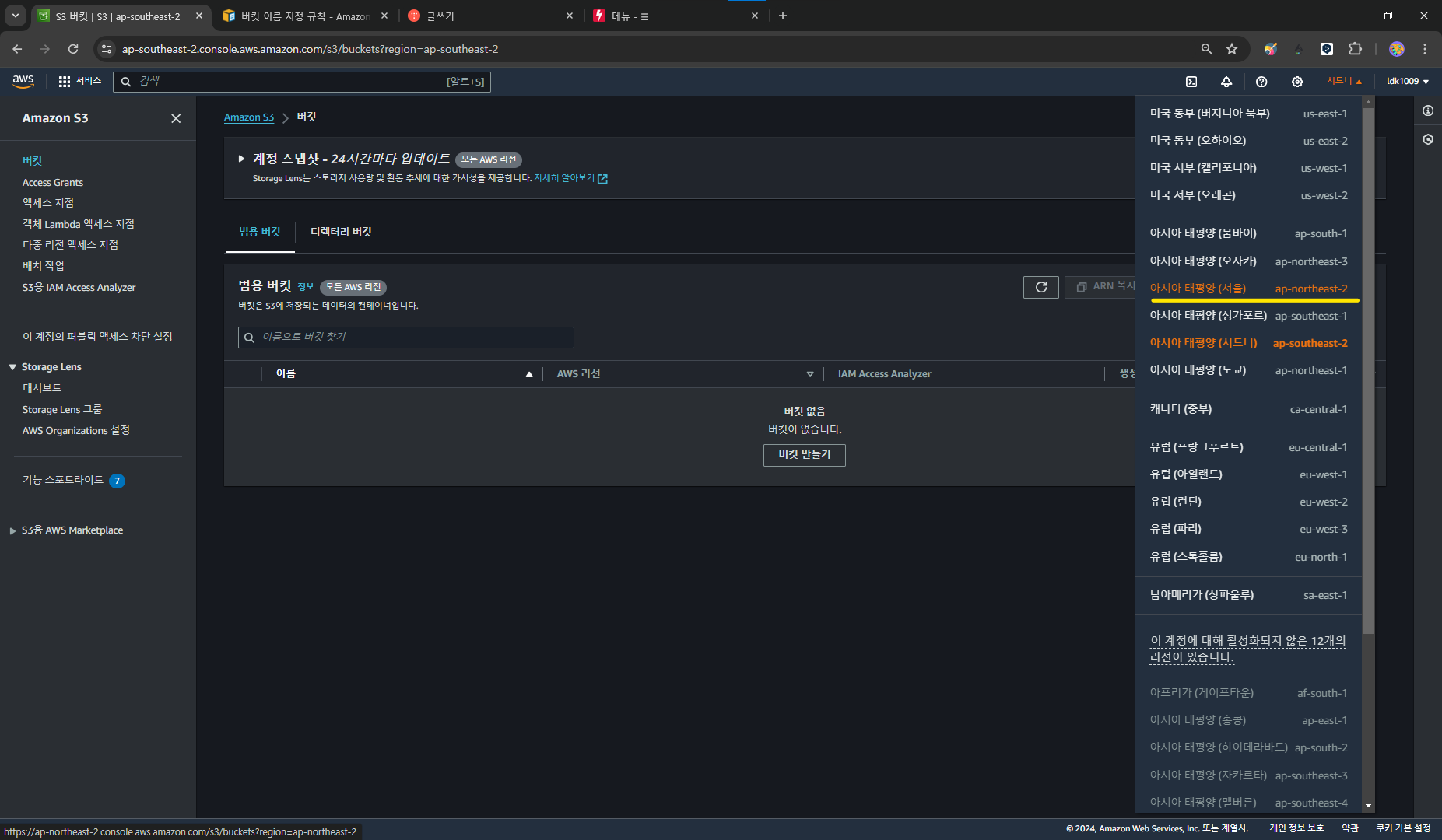The width and height of the screenshot is (1442, 840).
Task: Select the 미국 동부 (버지니아 북부) region
Action: [1248, 114]
